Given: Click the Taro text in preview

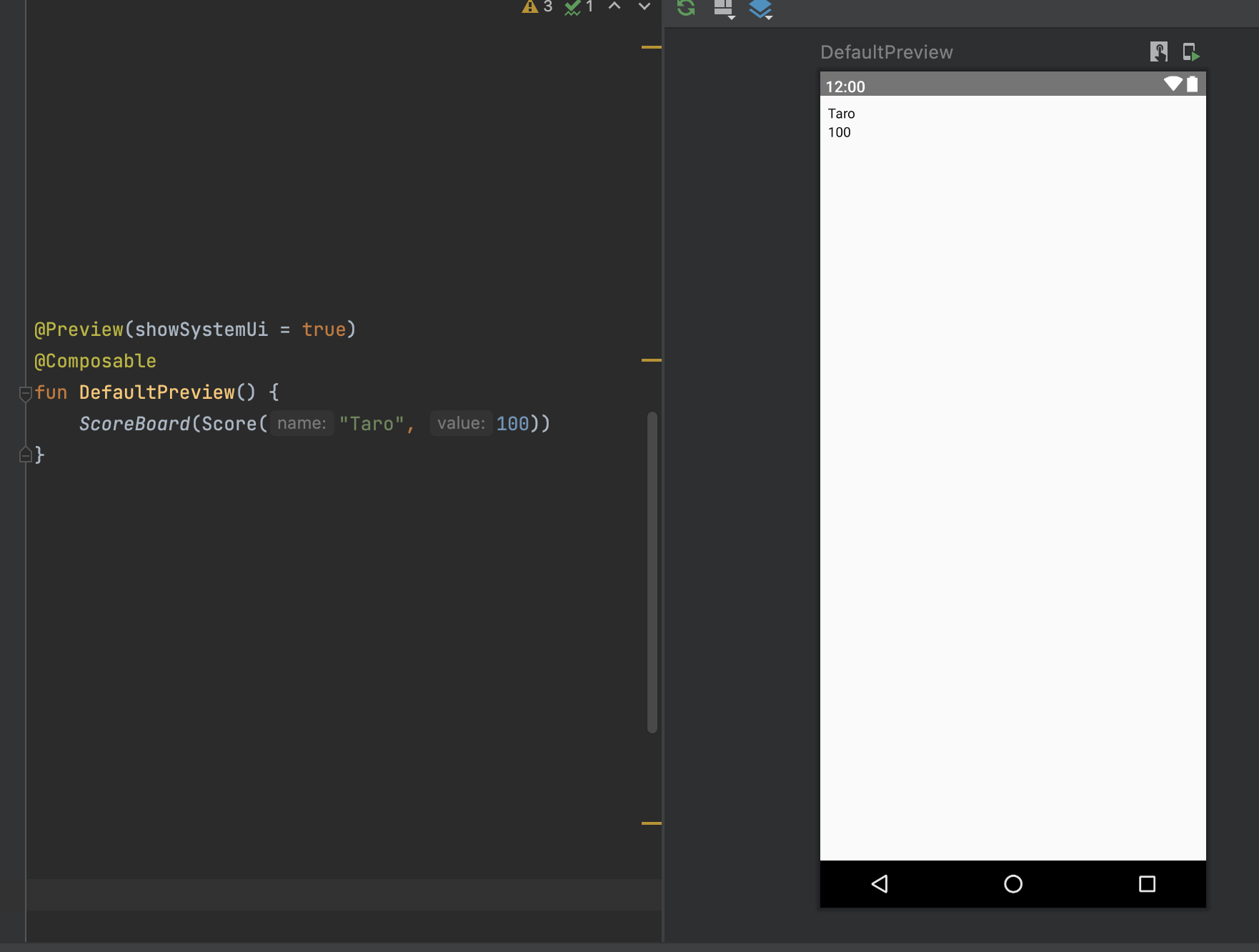Looking at the screenshot, I should (x=842, y=114).
